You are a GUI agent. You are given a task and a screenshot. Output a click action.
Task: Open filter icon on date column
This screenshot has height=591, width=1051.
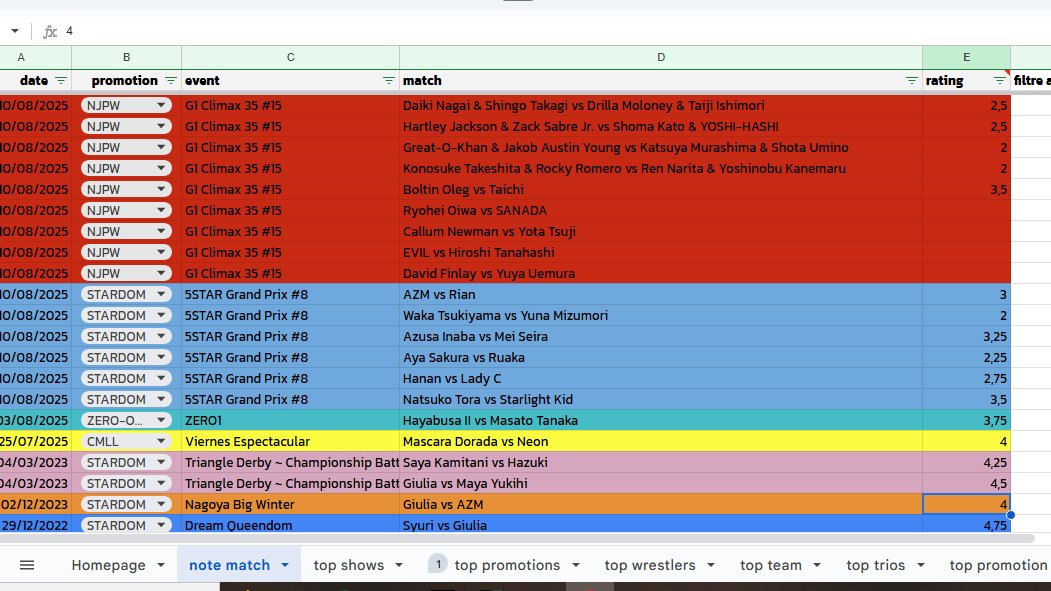[x=61, y=80]
